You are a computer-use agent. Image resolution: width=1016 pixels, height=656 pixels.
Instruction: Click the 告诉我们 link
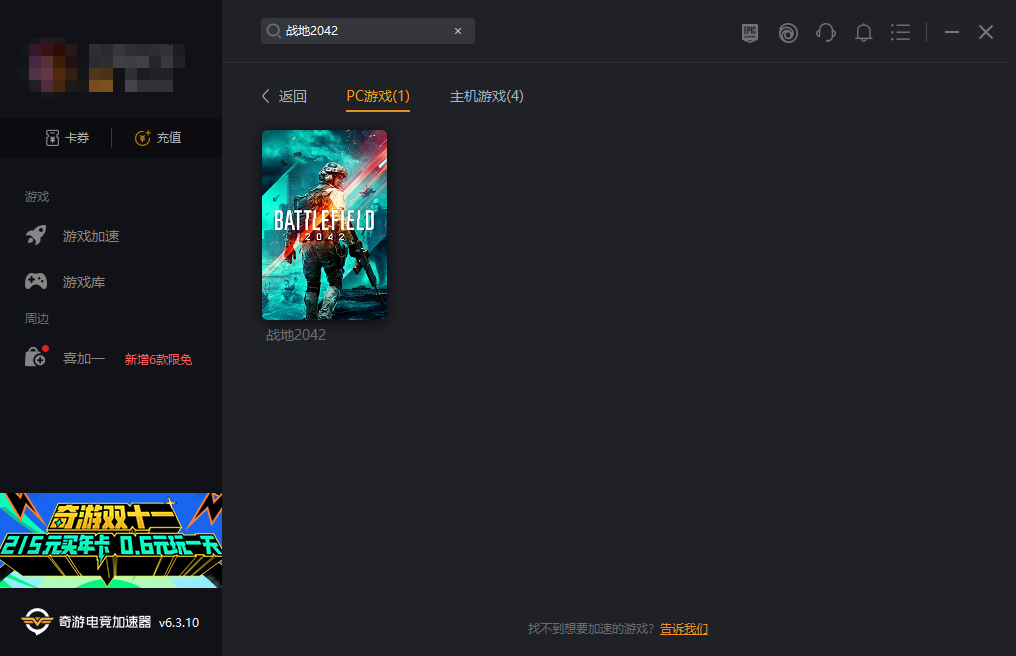tap(684, 629)
